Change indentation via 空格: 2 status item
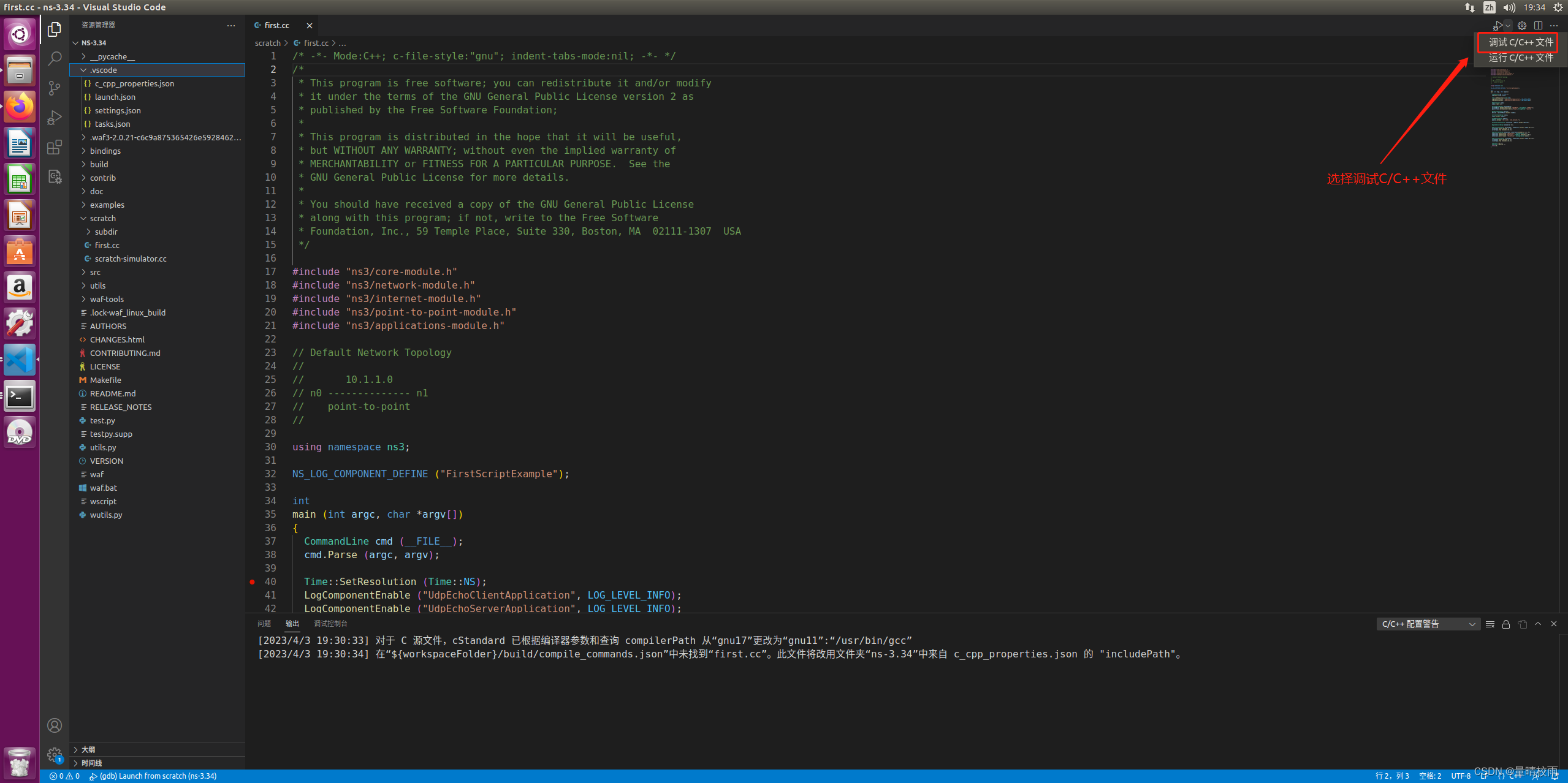1568x783 pixels. 1430,776
